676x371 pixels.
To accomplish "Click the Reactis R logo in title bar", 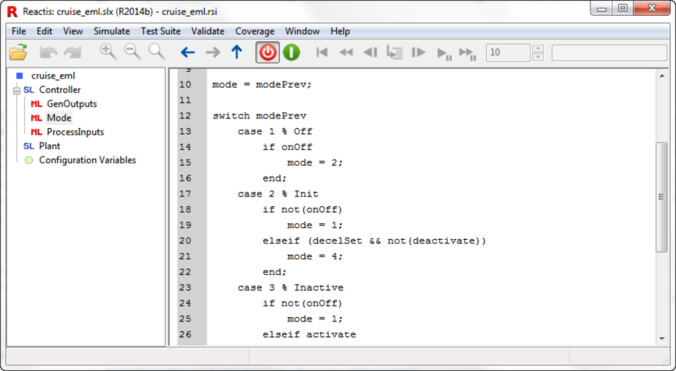I will 12,12.
